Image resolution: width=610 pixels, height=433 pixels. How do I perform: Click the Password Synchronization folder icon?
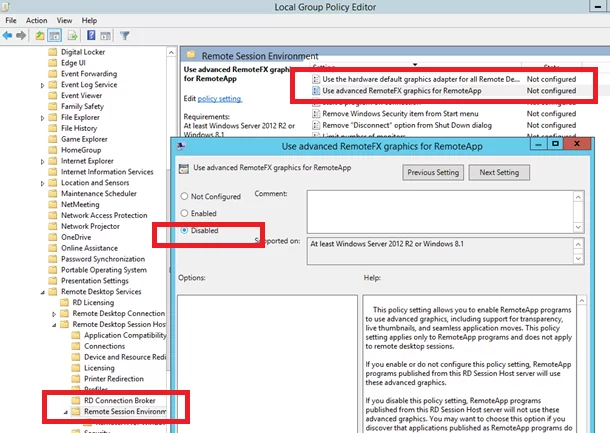[53, 259]
